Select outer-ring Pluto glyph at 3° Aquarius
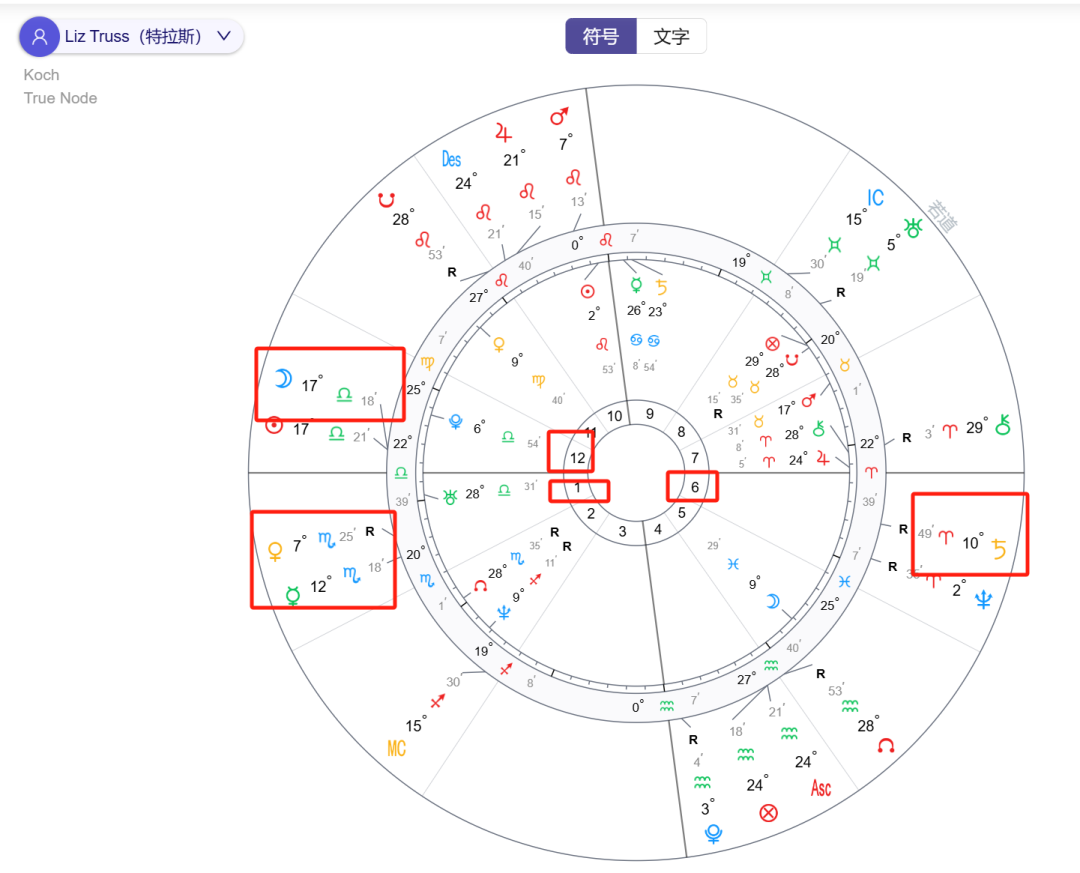The image size is (1080, 873). point(714,833)
